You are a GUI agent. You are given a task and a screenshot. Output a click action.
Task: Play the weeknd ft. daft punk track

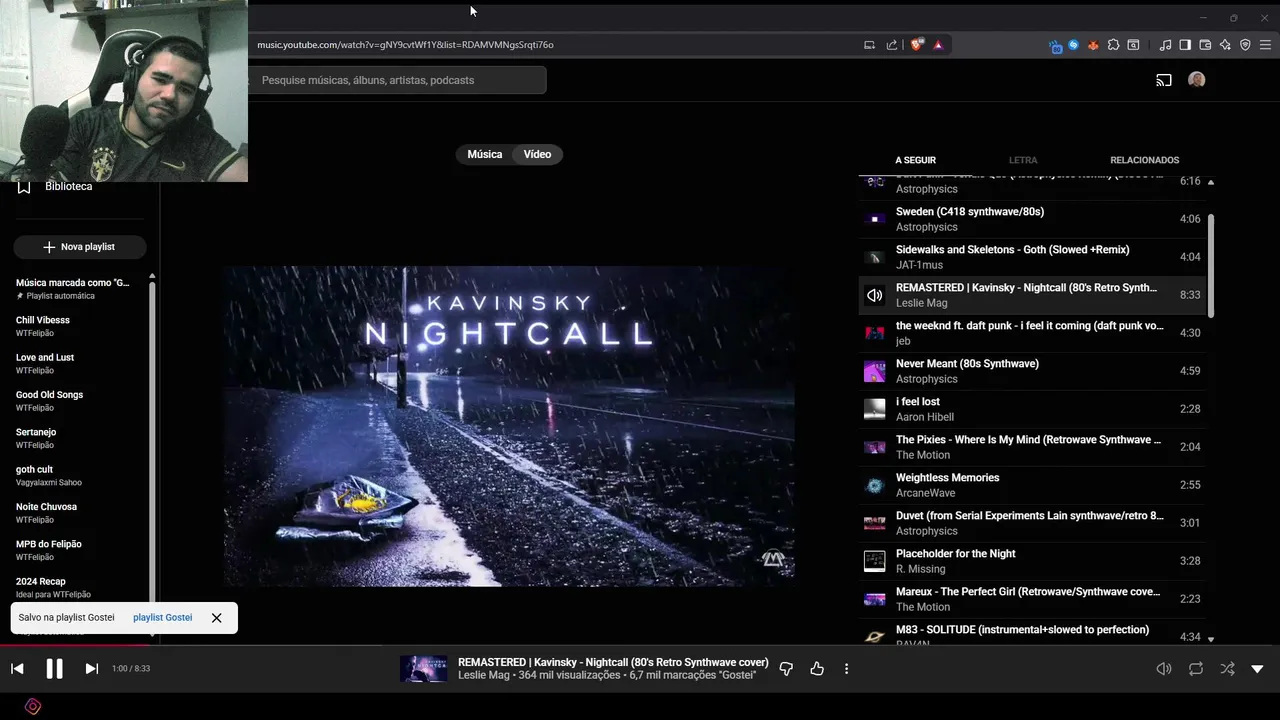coord(1032,333)
